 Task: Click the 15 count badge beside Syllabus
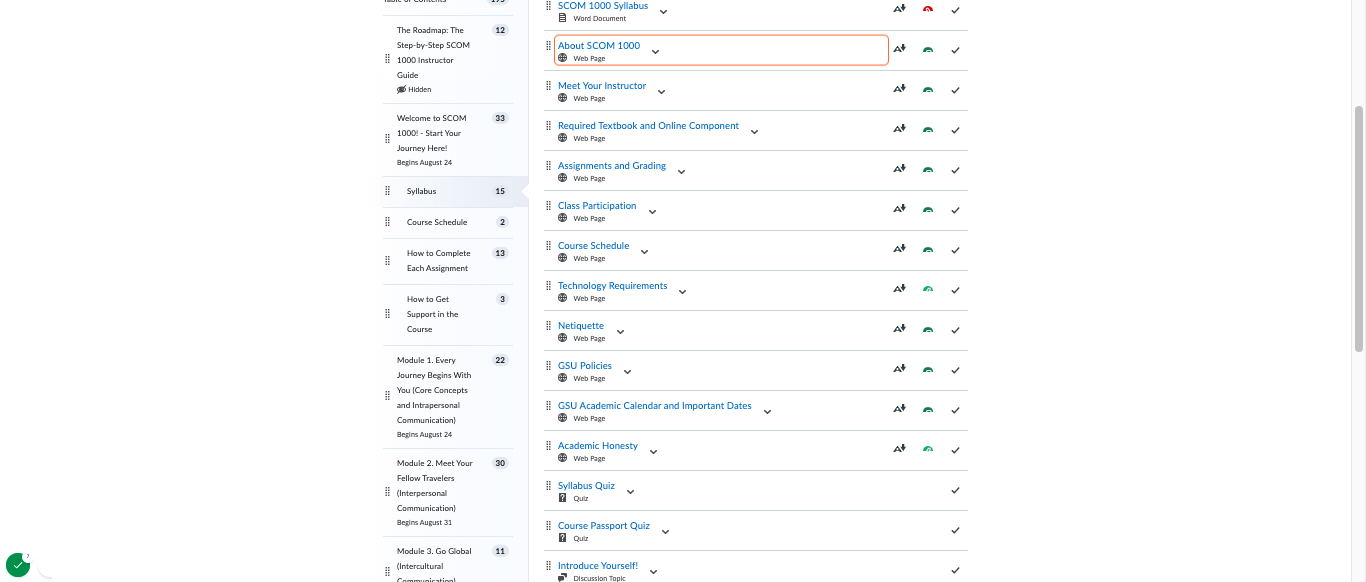coord(500,191)
